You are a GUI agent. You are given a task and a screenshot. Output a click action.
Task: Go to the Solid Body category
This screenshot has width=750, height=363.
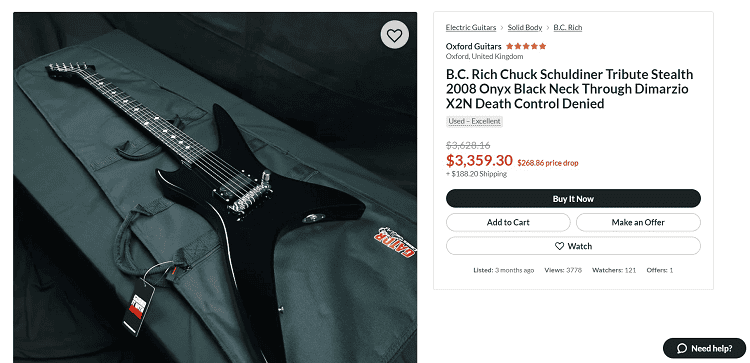(x=525, y=28)
